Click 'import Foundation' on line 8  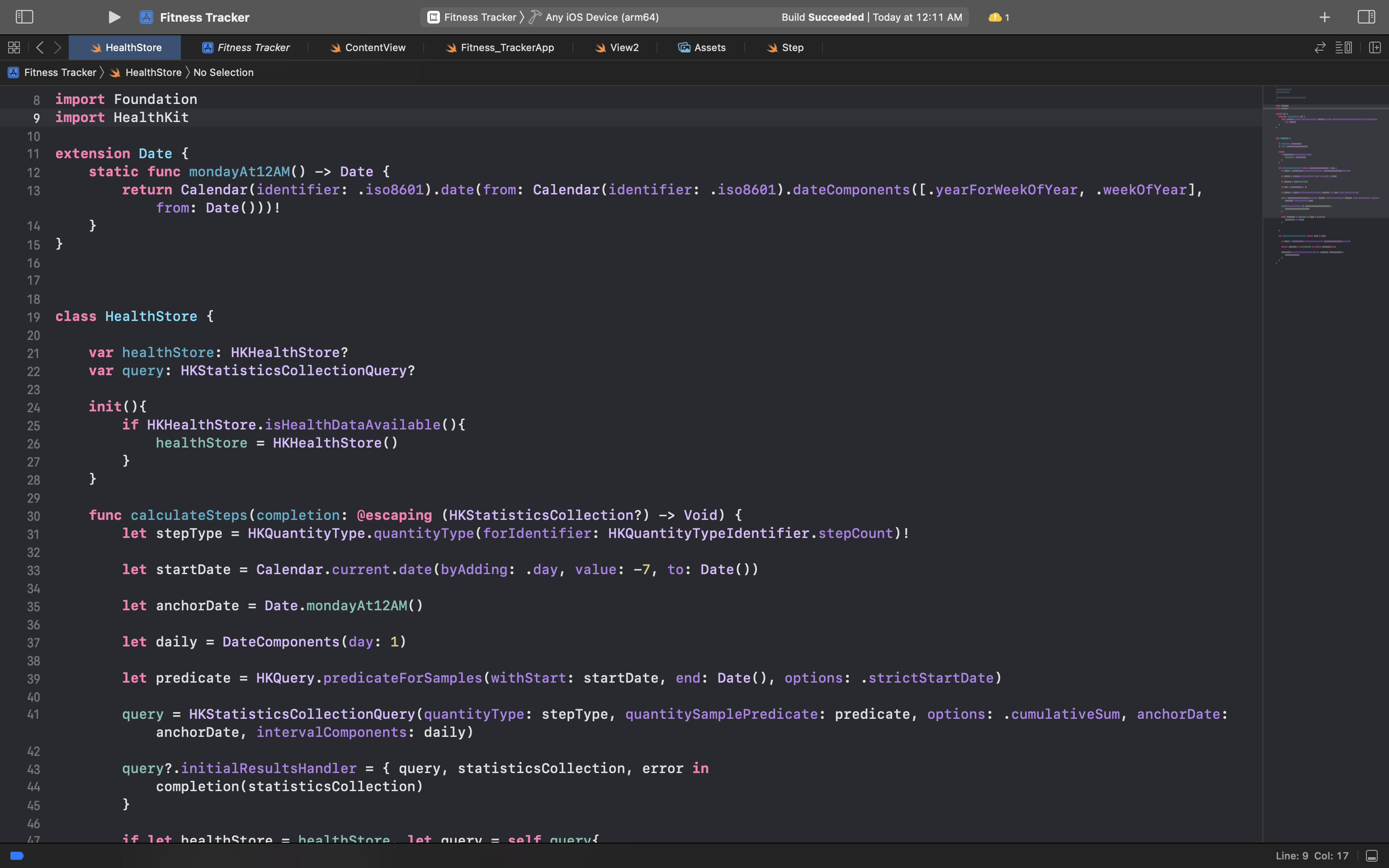click(126, 99)
